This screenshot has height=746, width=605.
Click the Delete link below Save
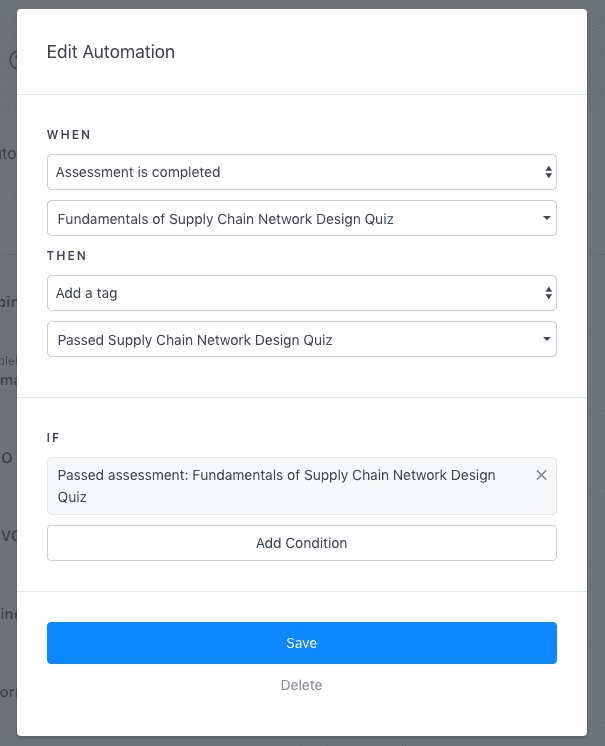click(301, 685)
